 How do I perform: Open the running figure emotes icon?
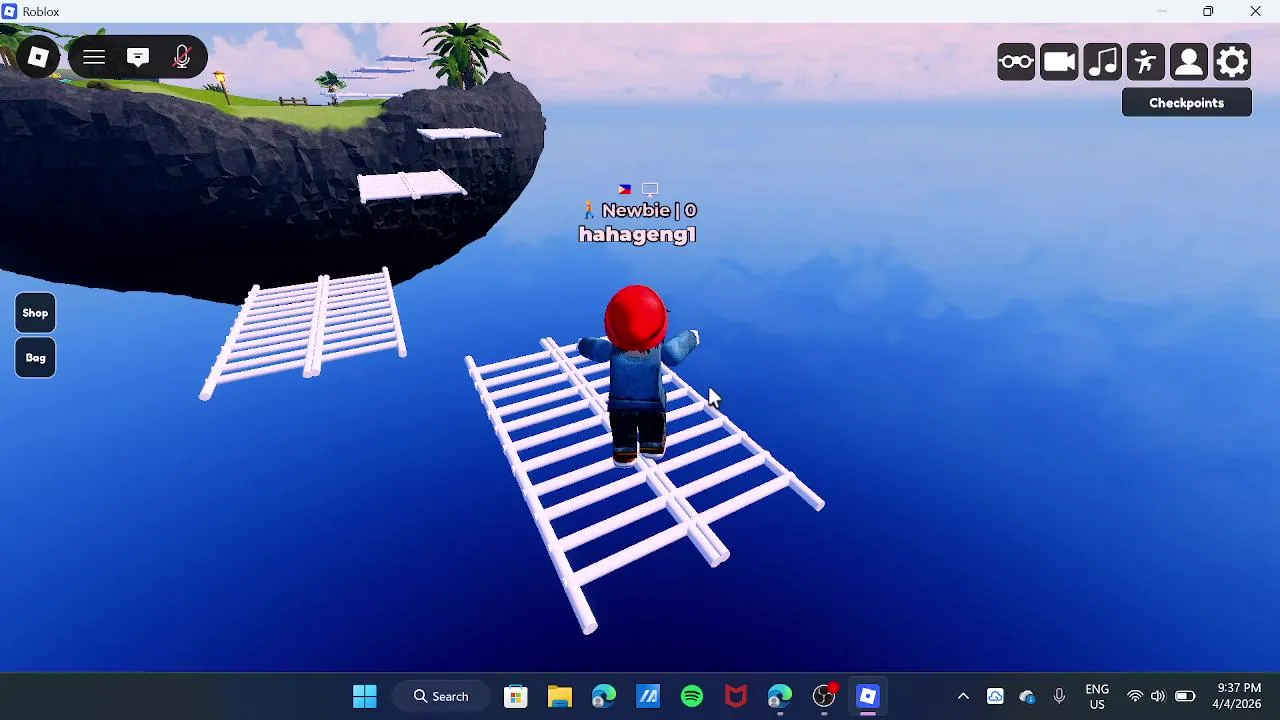(x=1146, y=62)
